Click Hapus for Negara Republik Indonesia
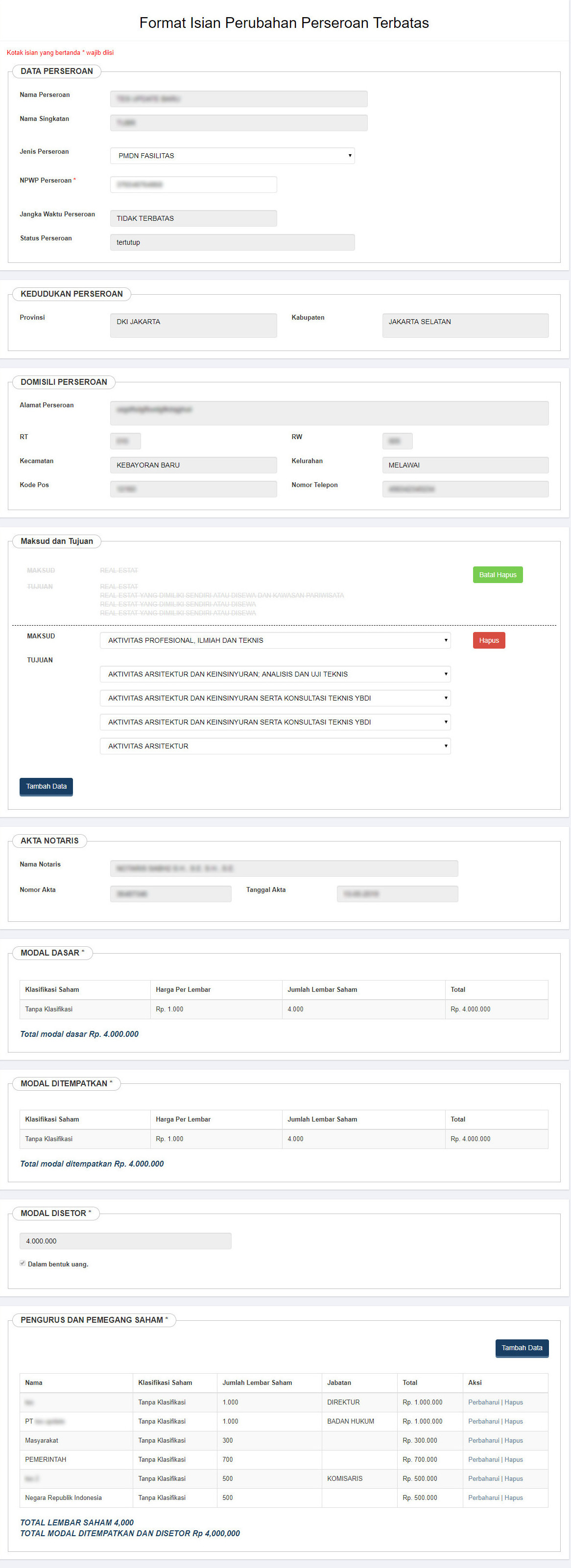The width and height of the screenshot is (571, 1568). click(514, 1498)
